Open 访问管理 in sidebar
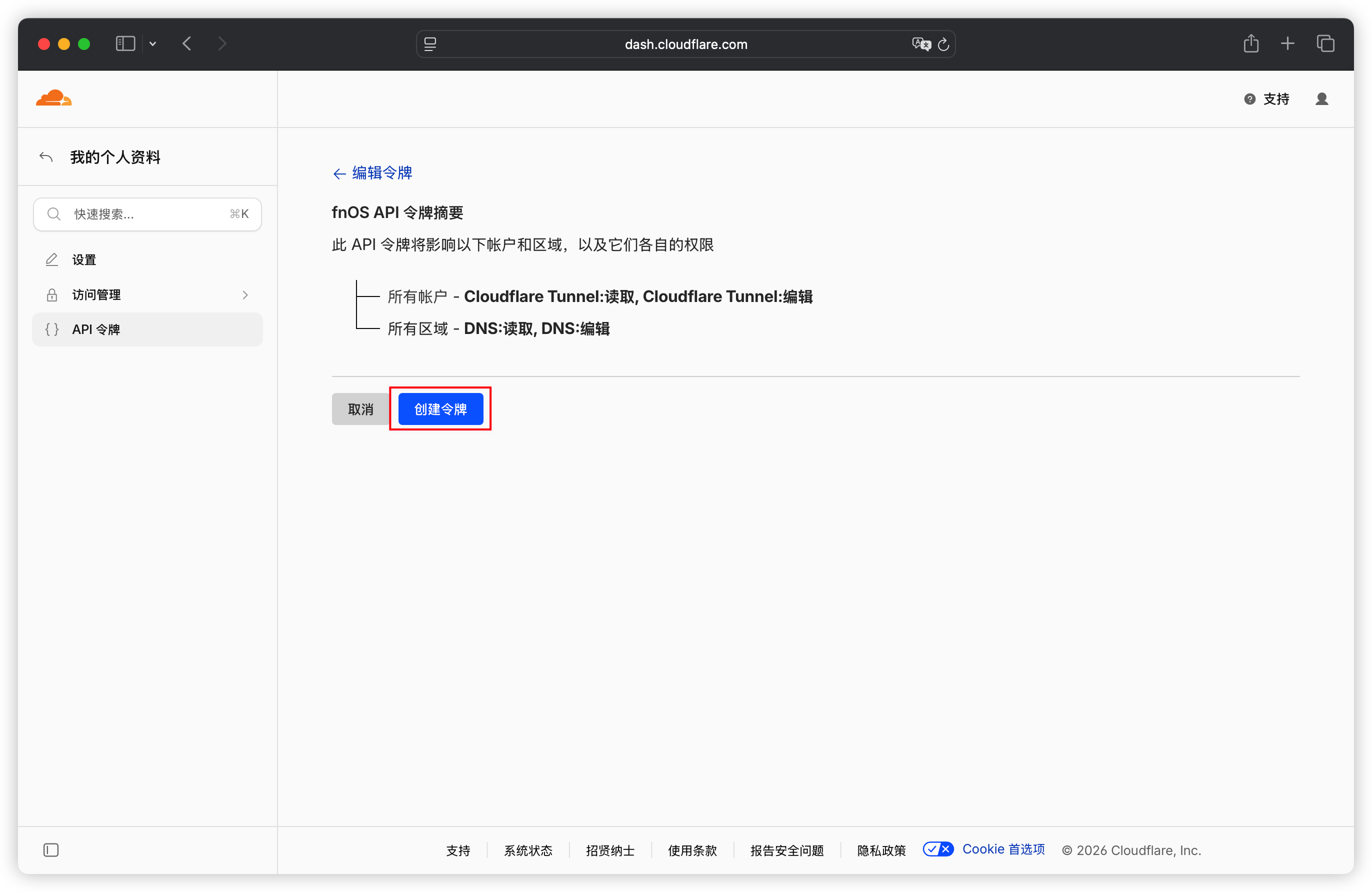The width and height of the screenshot is (1372, 892). coord(147,294)
